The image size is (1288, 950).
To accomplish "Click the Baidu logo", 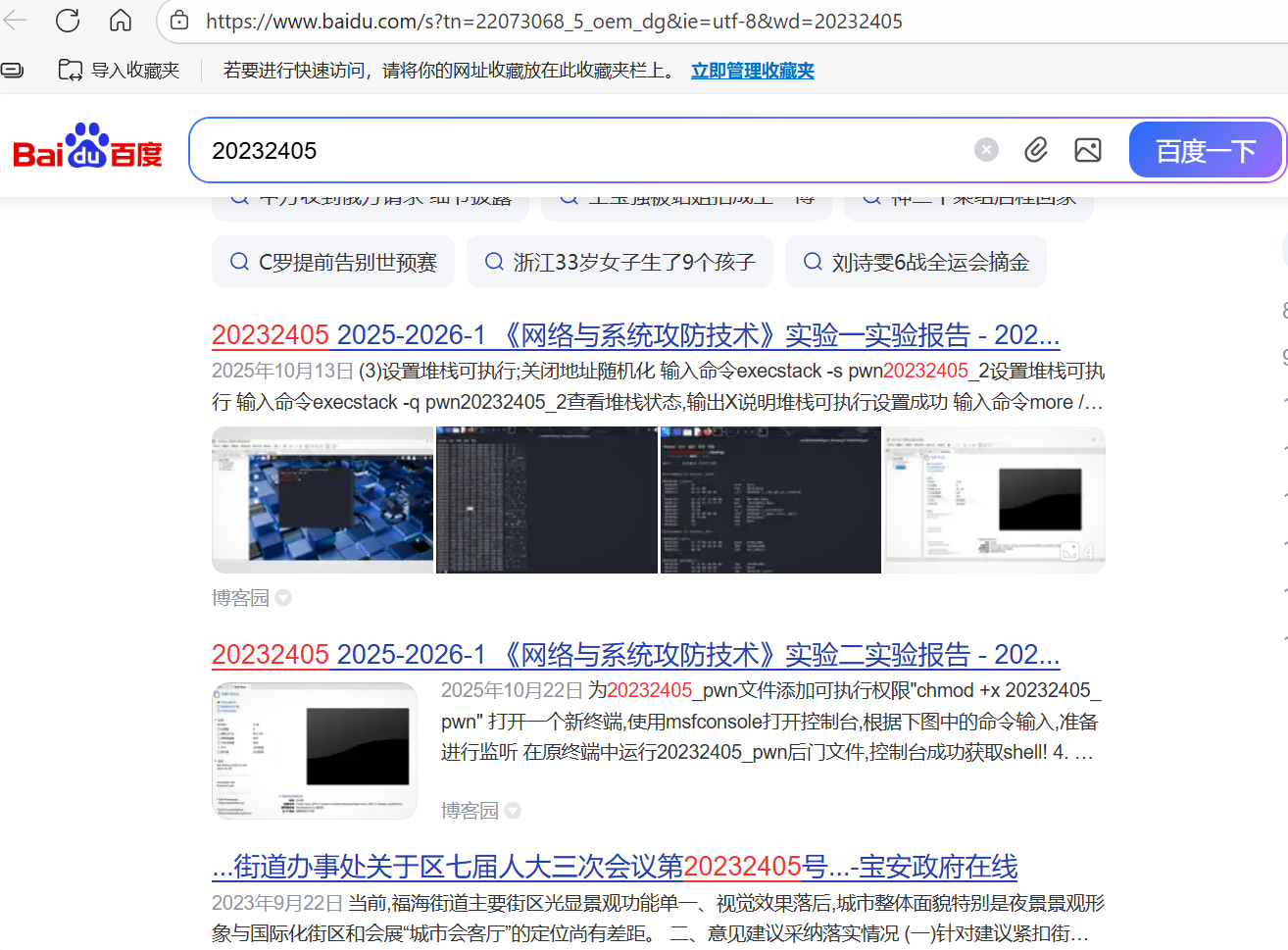I will point(87,147).
